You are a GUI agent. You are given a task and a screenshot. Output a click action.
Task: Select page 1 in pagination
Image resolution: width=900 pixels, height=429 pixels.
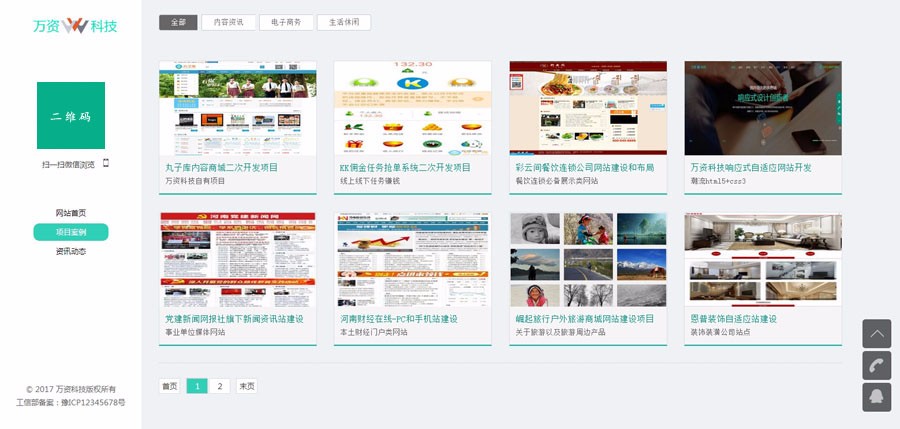click(x=197, y=386)
